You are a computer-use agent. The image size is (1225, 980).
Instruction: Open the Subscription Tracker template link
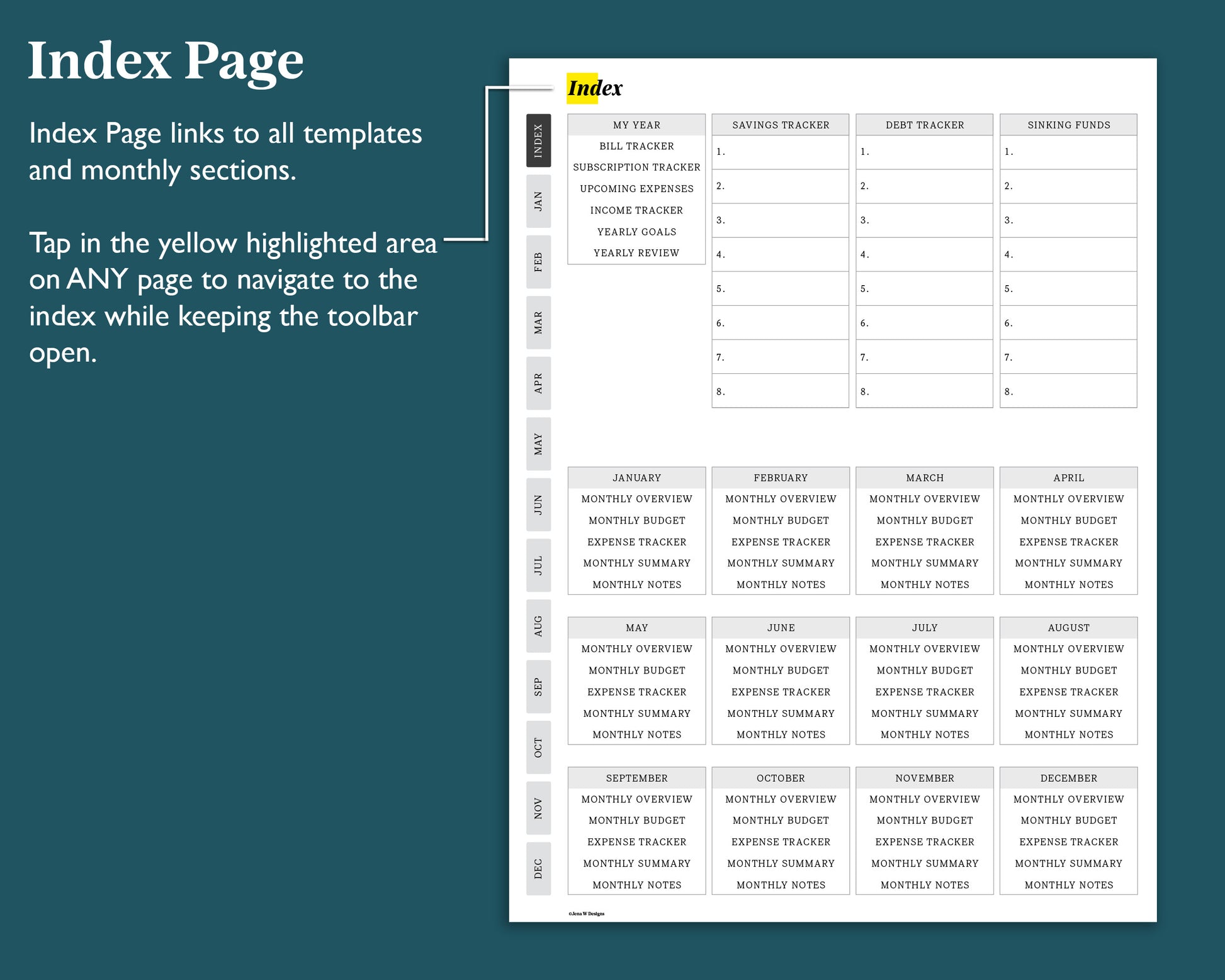tap(636, 167)
